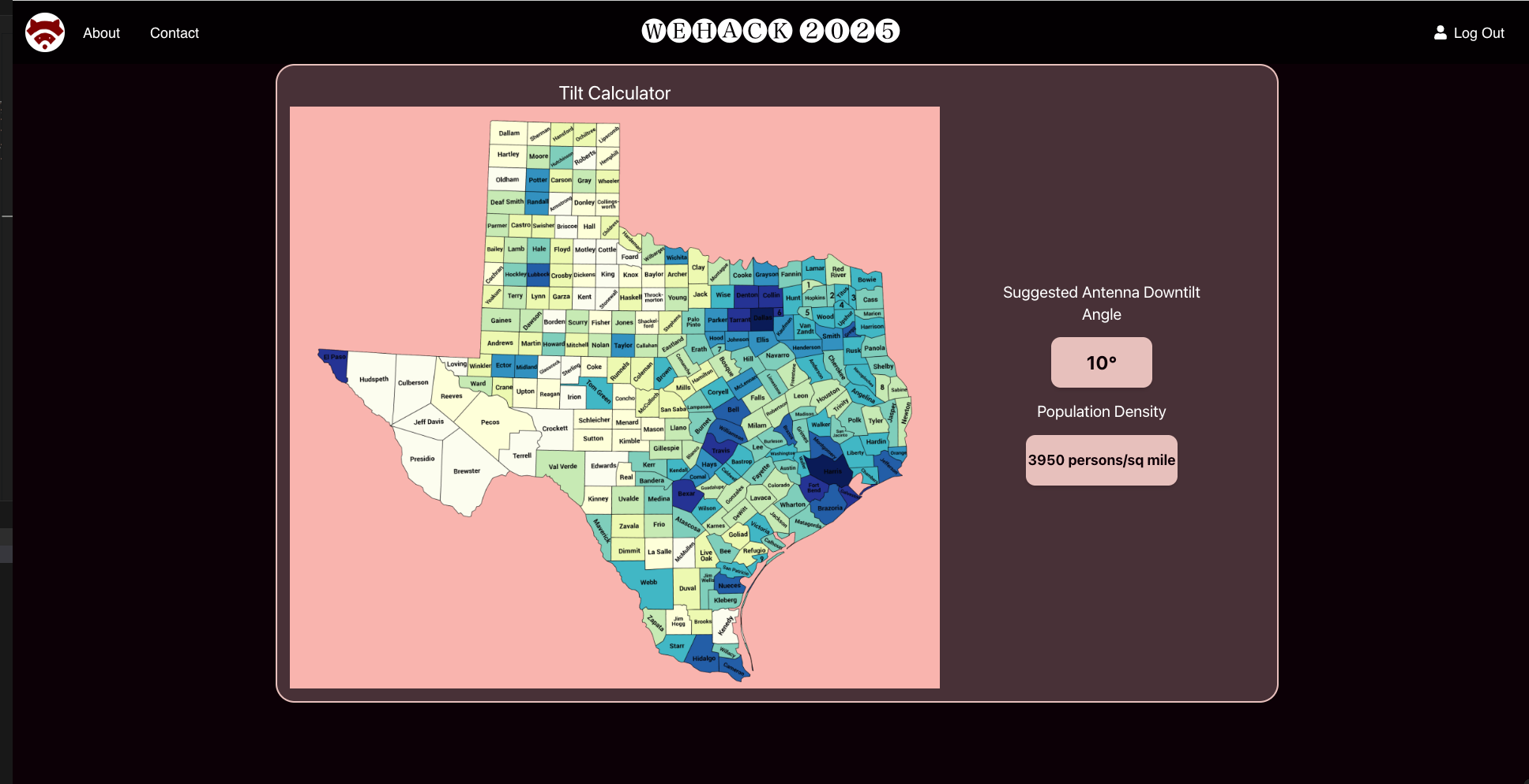Select Cass county on the map
The image size is (1529, 784).
(870, 300)
